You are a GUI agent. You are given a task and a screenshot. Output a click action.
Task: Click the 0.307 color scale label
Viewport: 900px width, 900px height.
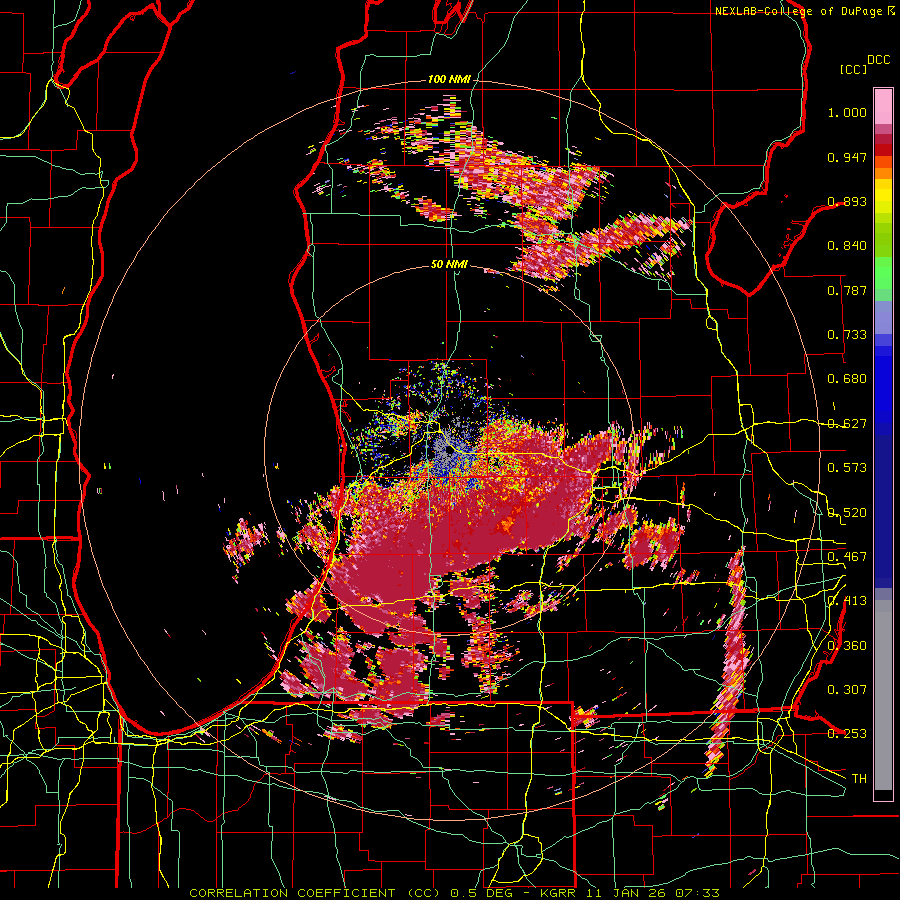coord(847,689)
